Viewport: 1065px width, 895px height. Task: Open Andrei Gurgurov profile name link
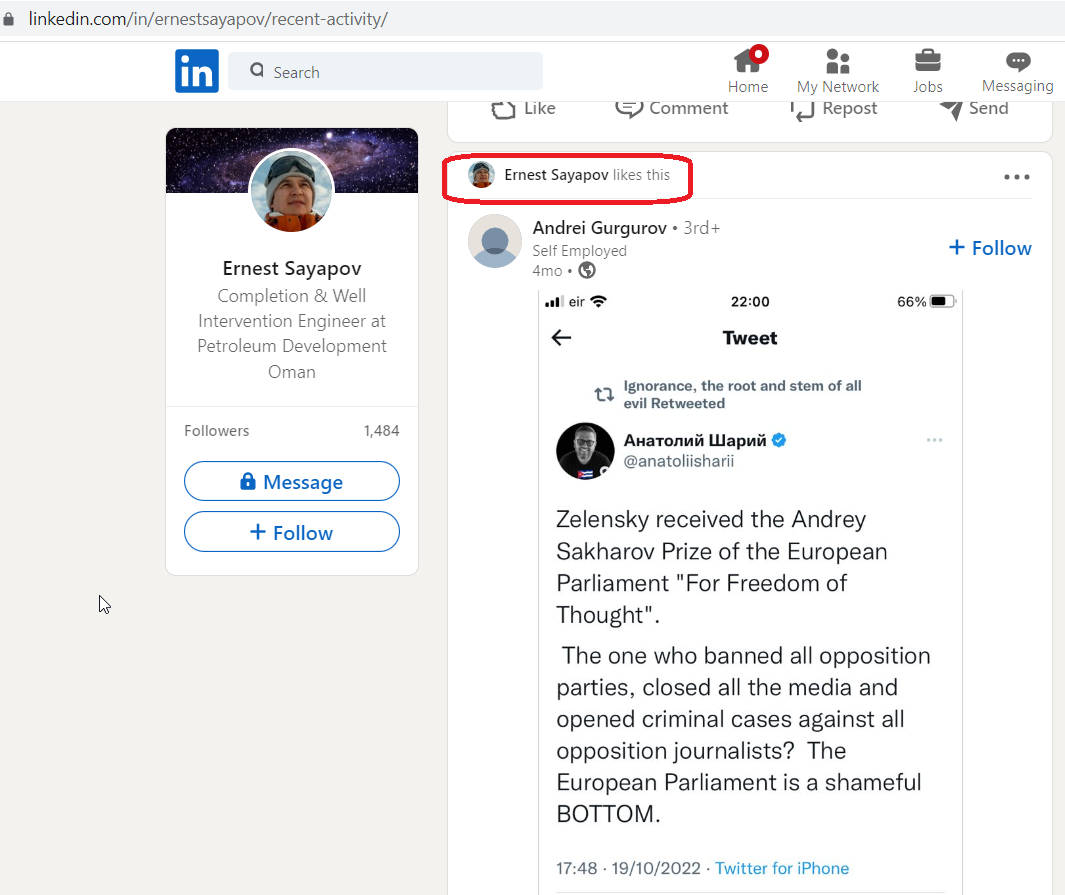[x=600, y=227]
